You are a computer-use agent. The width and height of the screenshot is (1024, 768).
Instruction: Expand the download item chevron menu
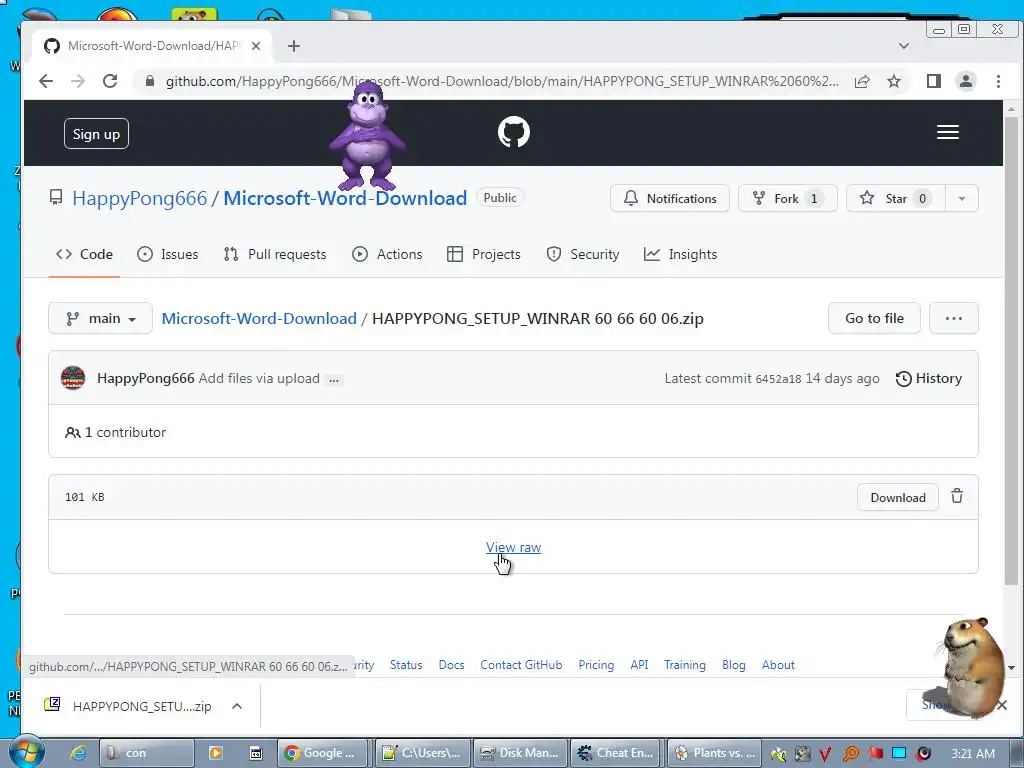pos(237,706)
